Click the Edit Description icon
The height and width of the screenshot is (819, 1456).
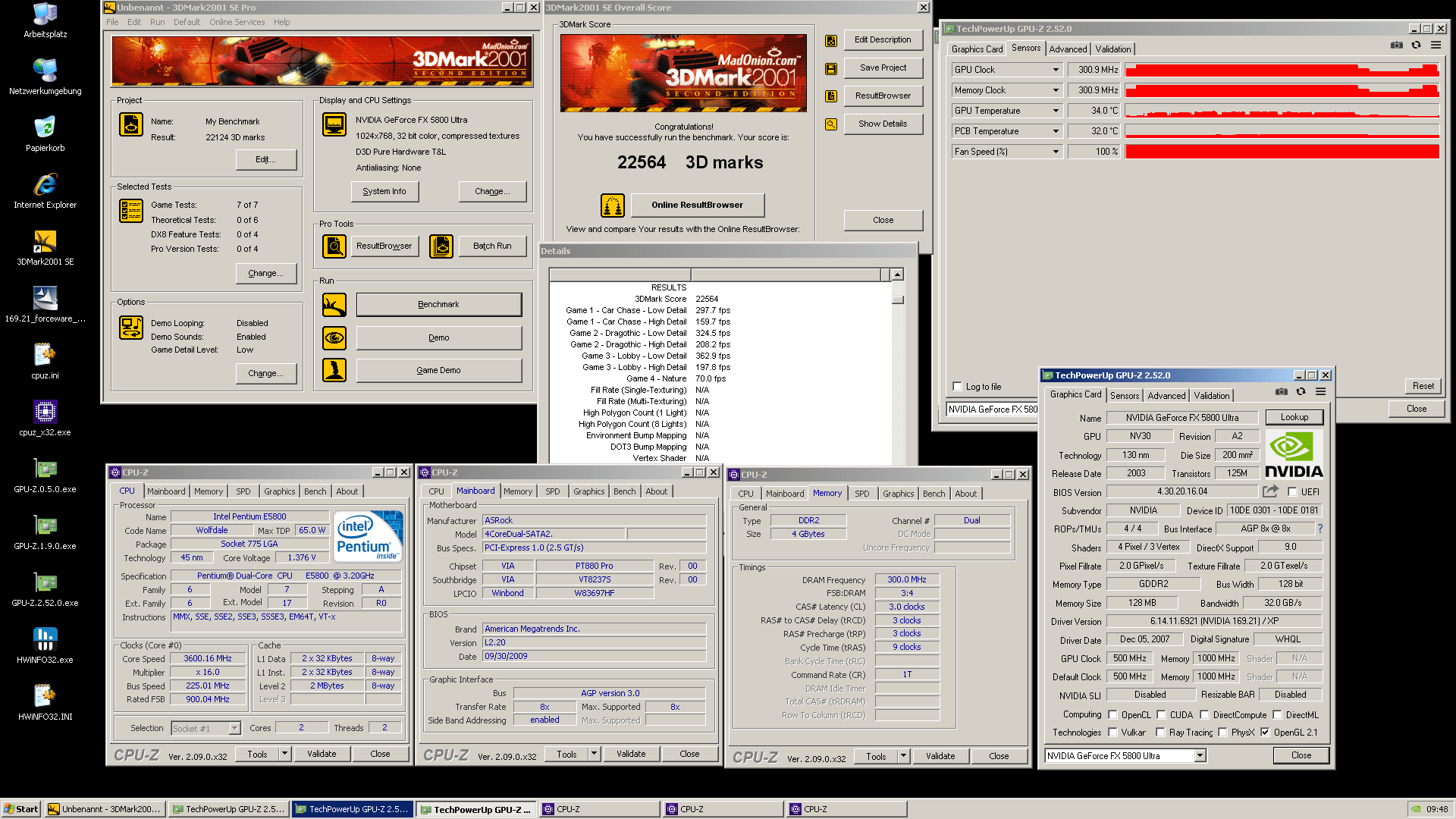tap(831, 40)
